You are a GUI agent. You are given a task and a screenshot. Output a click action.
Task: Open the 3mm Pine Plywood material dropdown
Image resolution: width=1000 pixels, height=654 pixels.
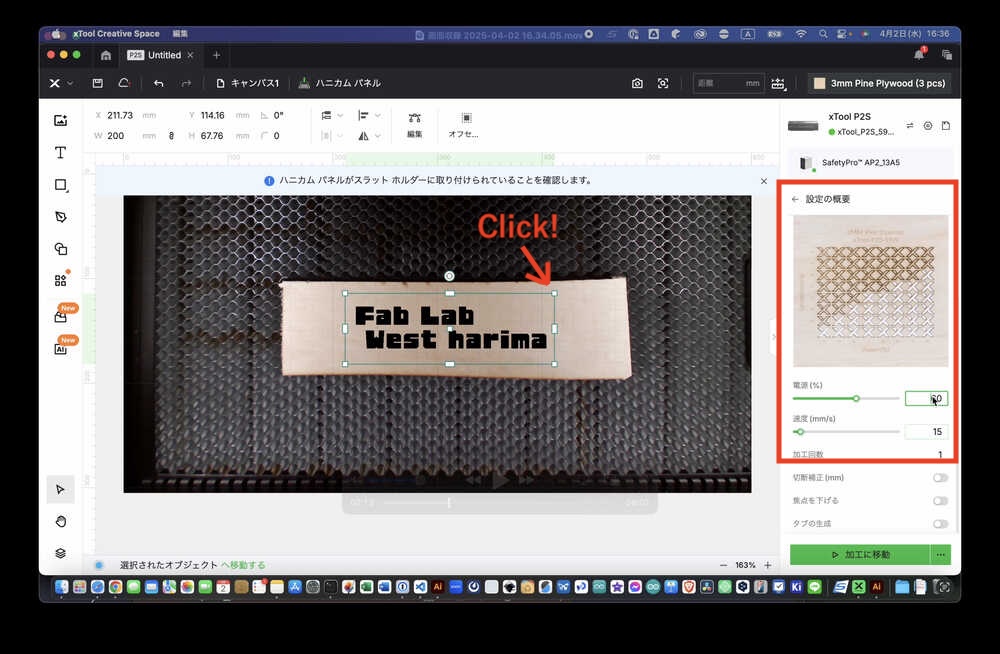coord(879,83)
